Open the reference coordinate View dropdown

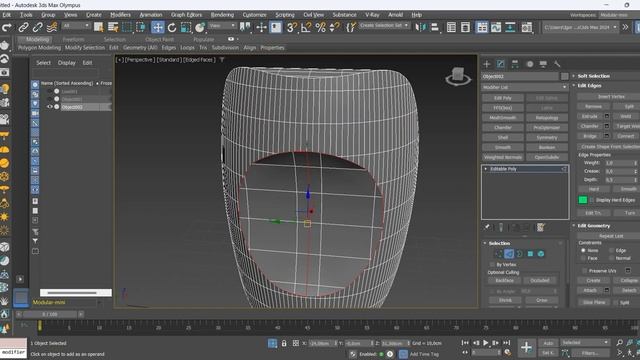[x=222, y=26]
